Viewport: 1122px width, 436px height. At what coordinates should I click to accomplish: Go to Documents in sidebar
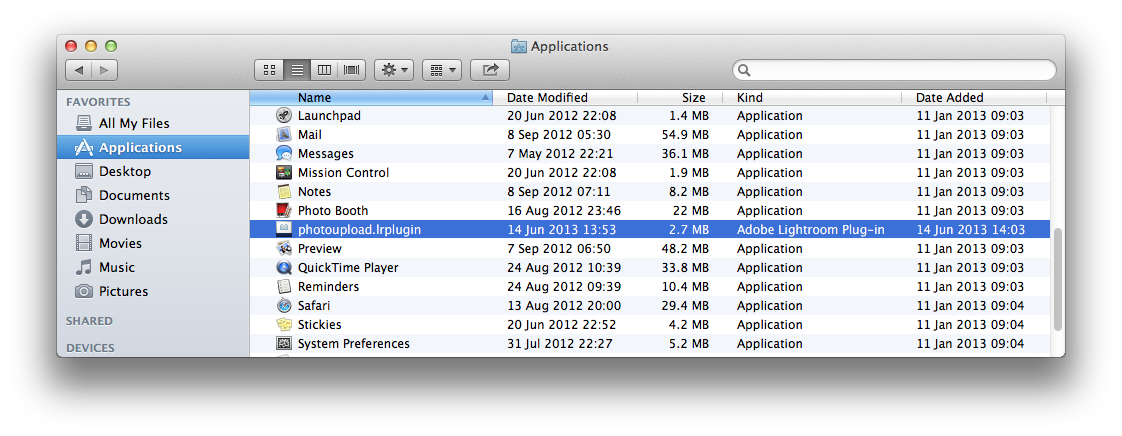(134, 195)
